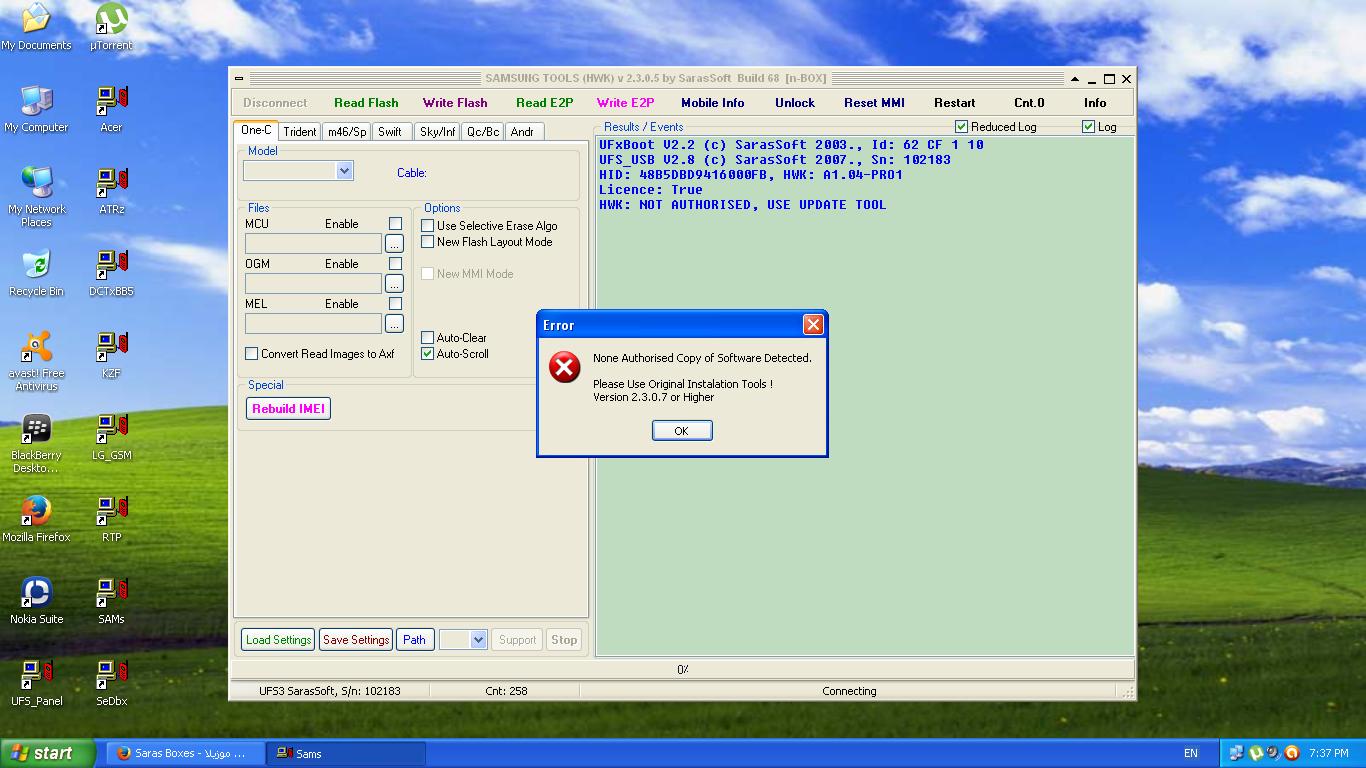
Task: Select the KZF desktop shortcut
Action: (111, 355)
